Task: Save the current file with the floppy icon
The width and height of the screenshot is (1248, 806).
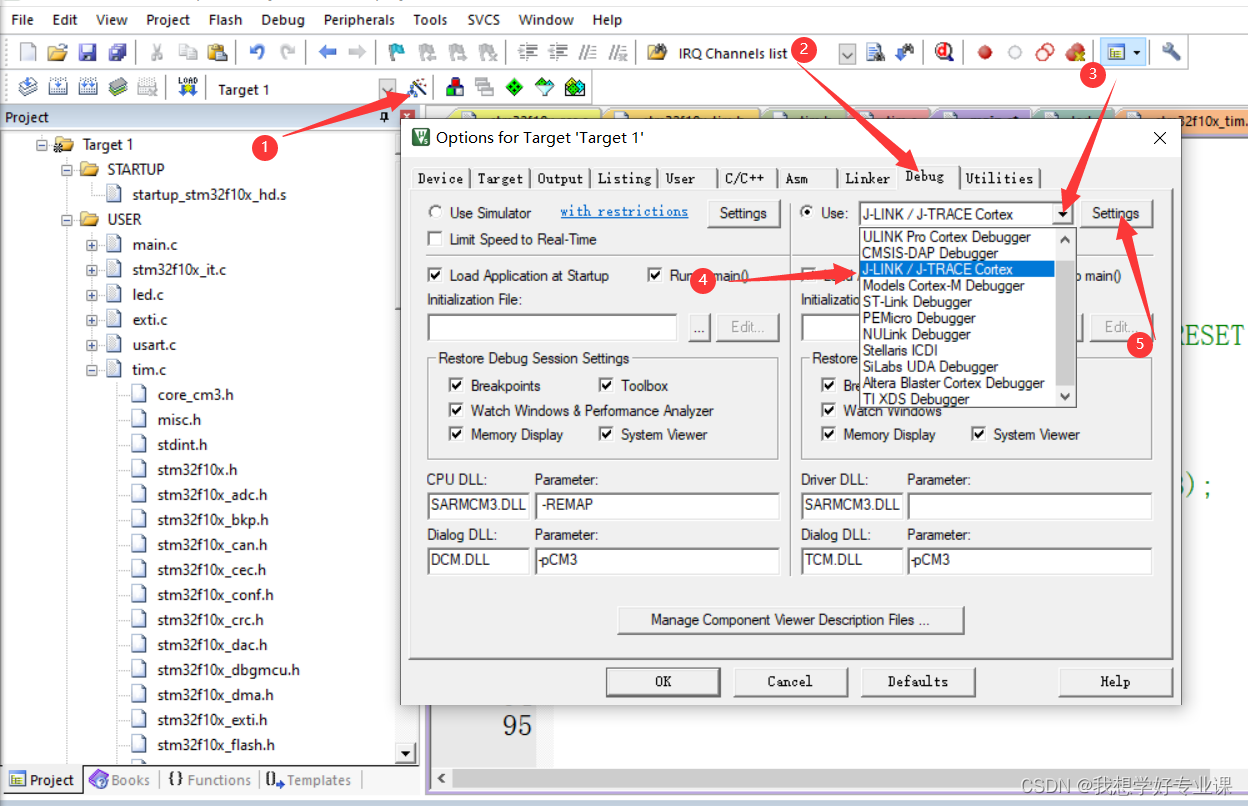Action: tap(88, 53)
